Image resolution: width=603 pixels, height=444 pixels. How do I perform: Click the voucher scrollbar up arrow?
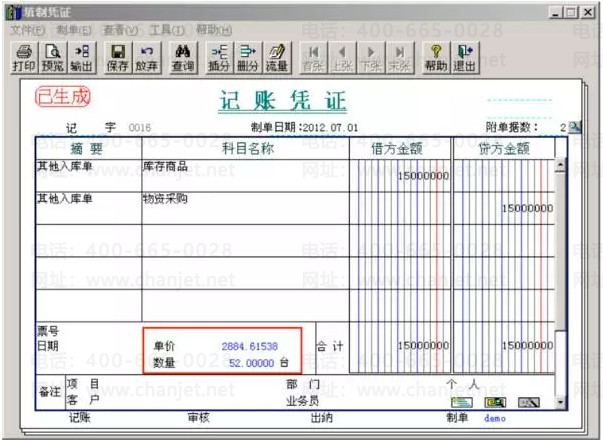click(x=560, y=165)
